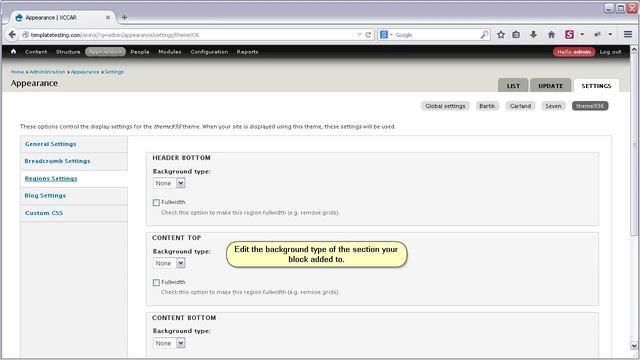This screenshot has height=360, width=640.
Task: Open the Structure admin menu
Action: (68, 52)
